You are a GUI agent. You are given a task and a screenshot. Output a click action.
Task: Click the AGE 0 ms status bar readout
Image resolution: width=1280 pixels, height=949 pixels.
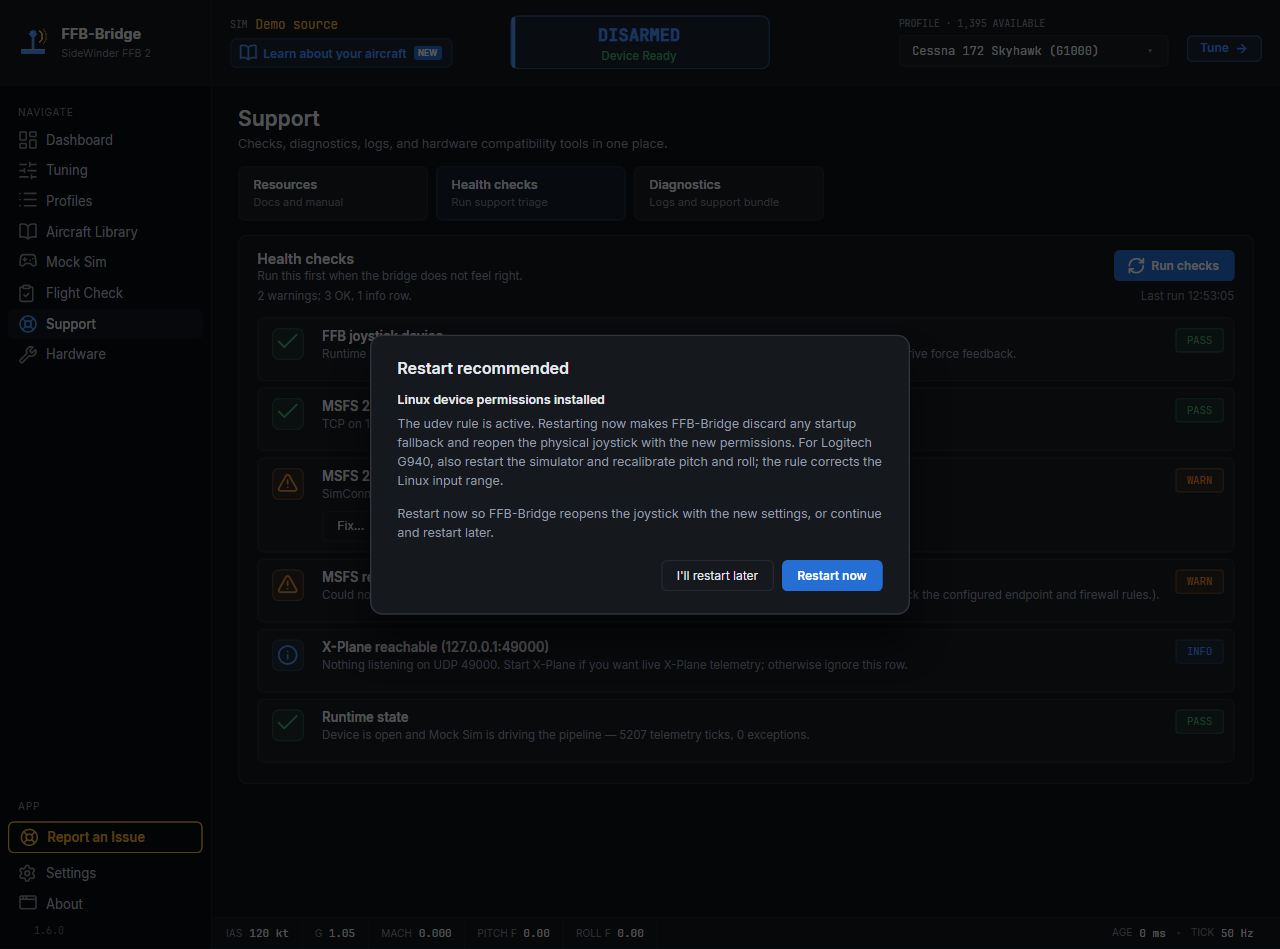[x=1139, y=933]
